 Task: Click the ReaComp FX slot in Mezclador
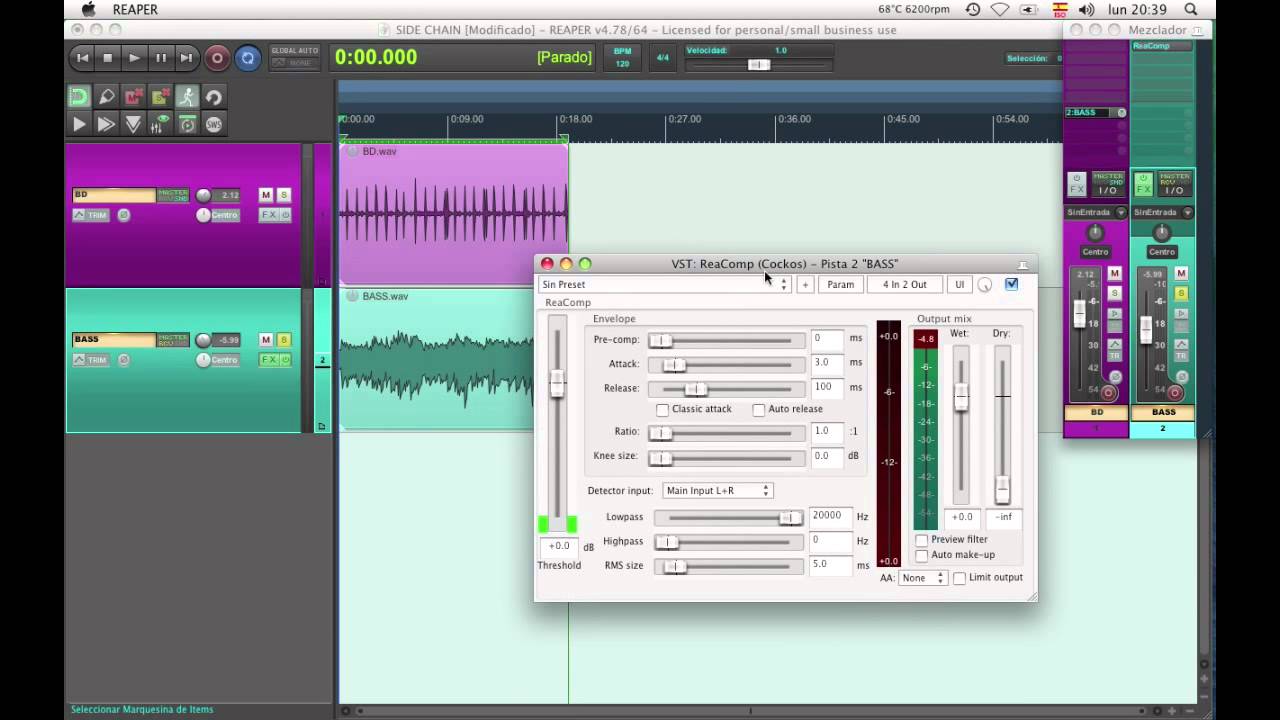pyautogui.click(x=1162, y=46)
